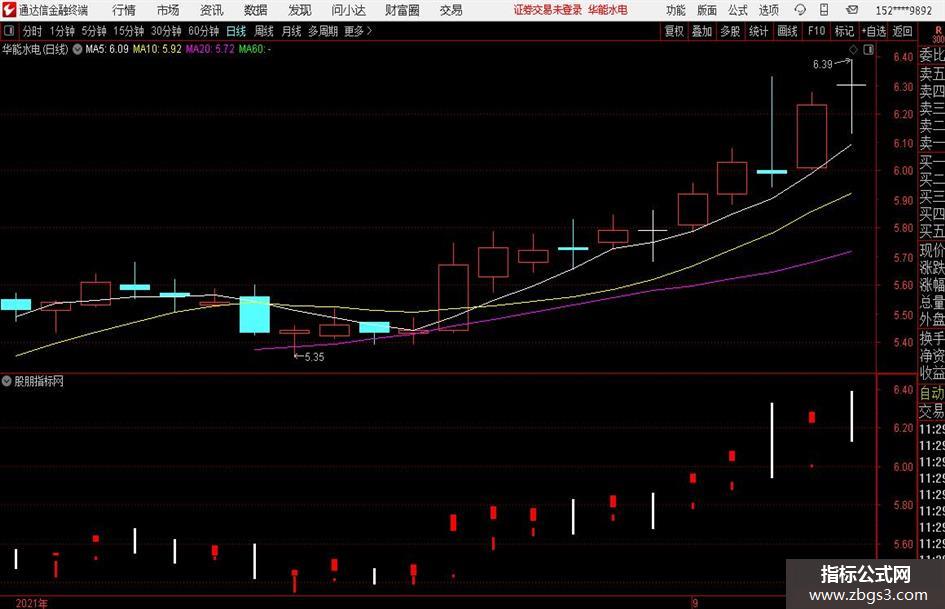
Task: Open the 多周期 multi-period view
Action: [323, 31]
